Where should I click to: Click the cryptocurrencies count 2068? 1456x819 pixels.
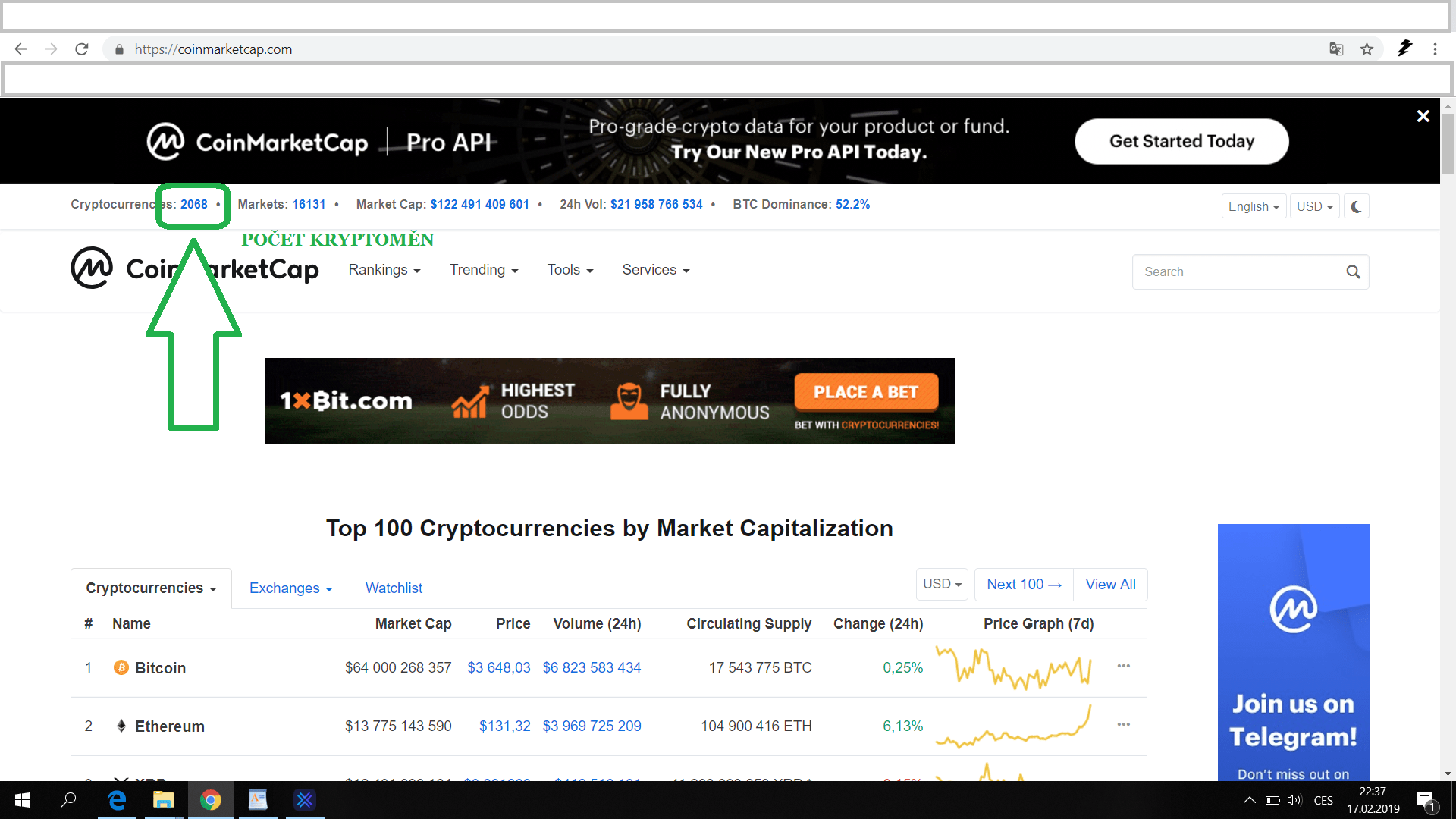point(193,205)
